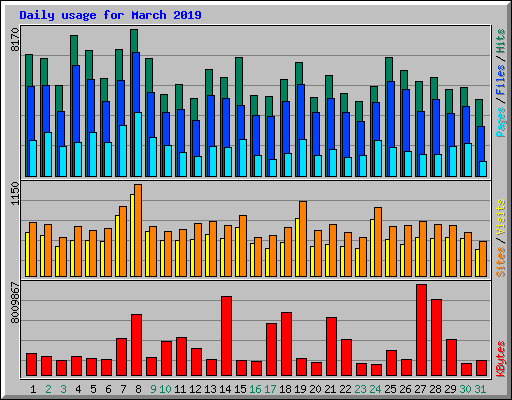The width and height of the screenshot is (512, 400).
Task: Click day label 8 on the x-axis
Action: point(138,389)
